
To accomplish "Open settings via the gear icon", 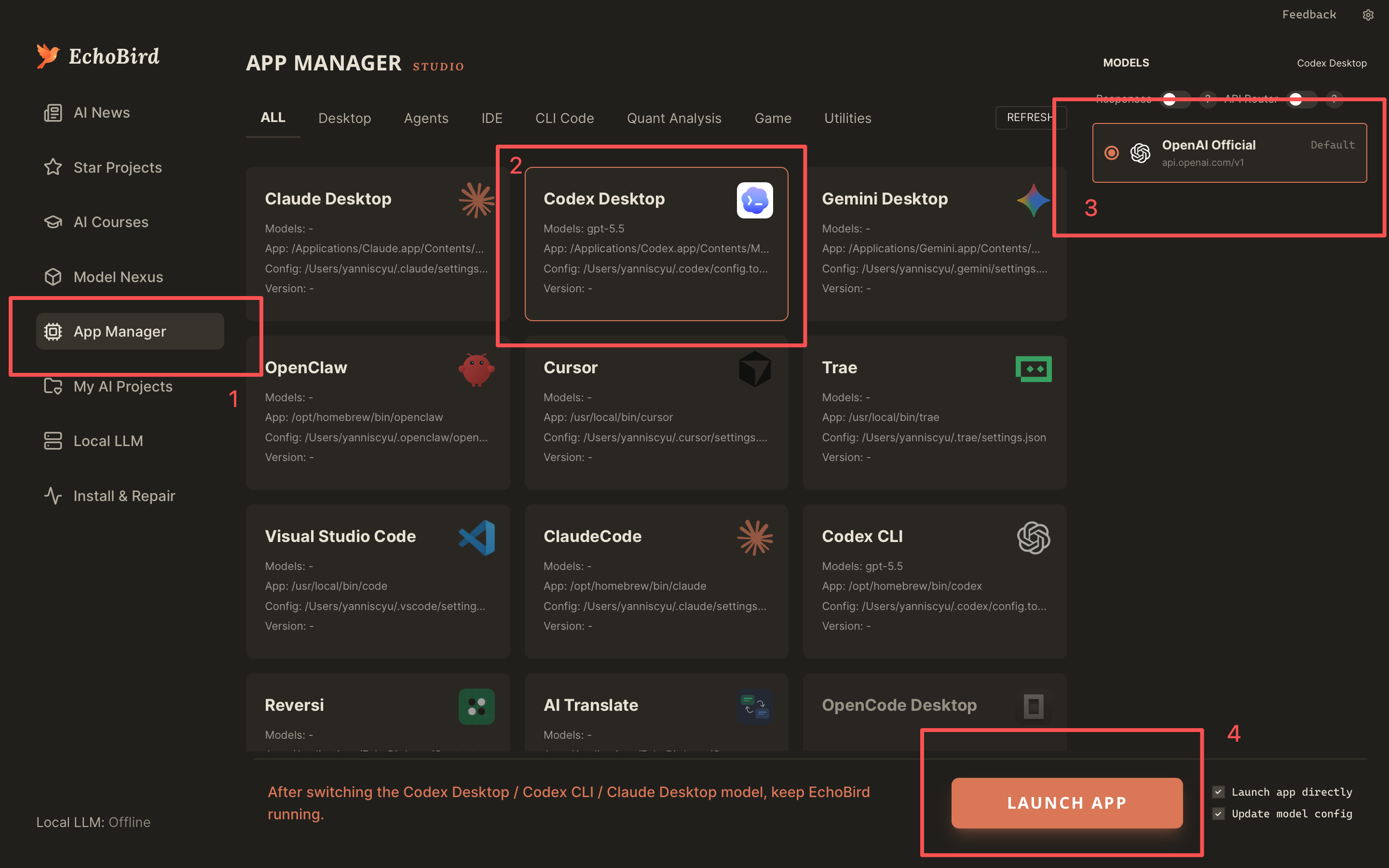I will [1368, 15].
